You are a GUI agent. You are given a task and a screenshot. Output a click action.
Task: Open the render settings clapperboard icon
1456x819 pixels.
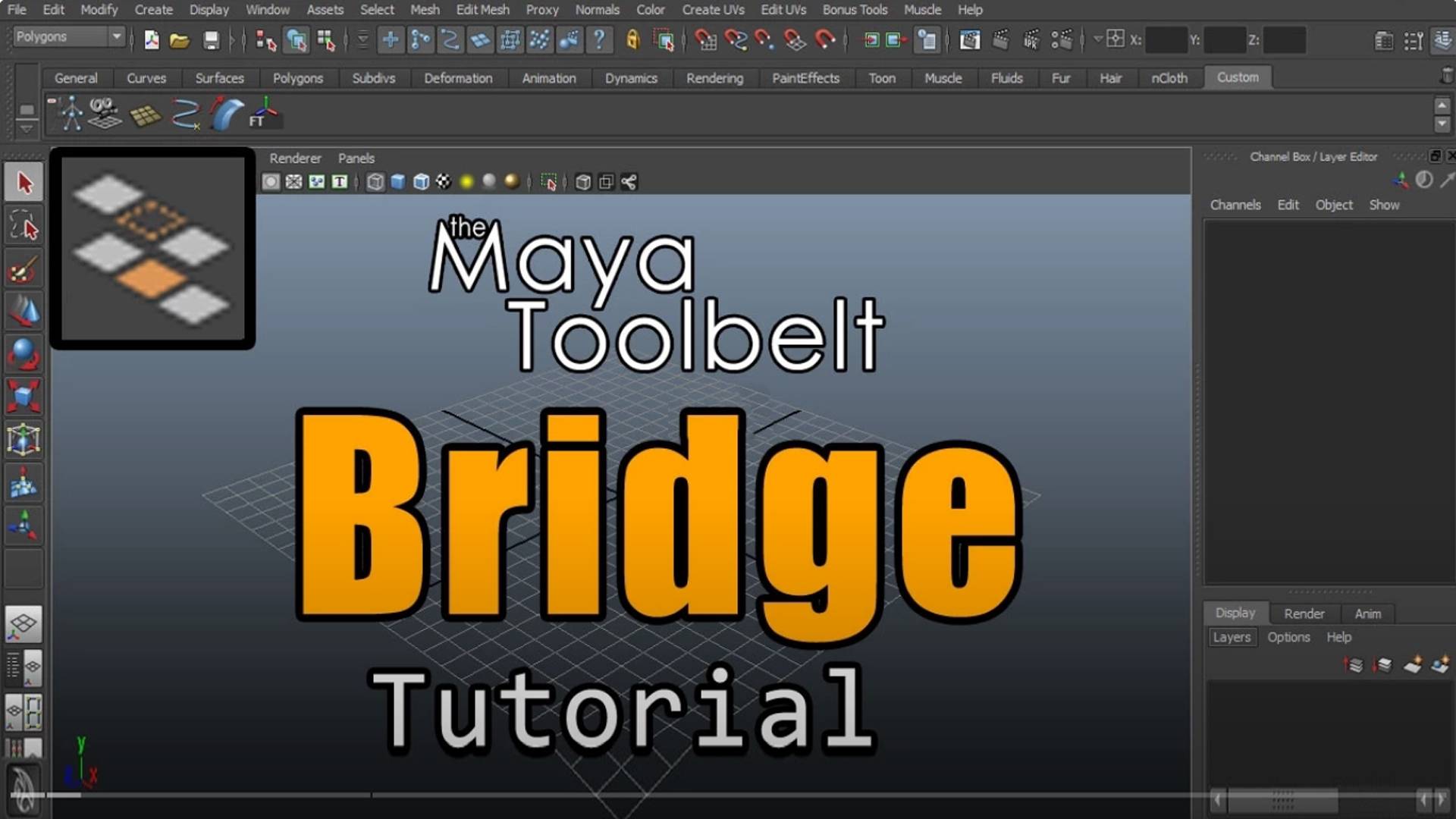[x=1062, y=39]
